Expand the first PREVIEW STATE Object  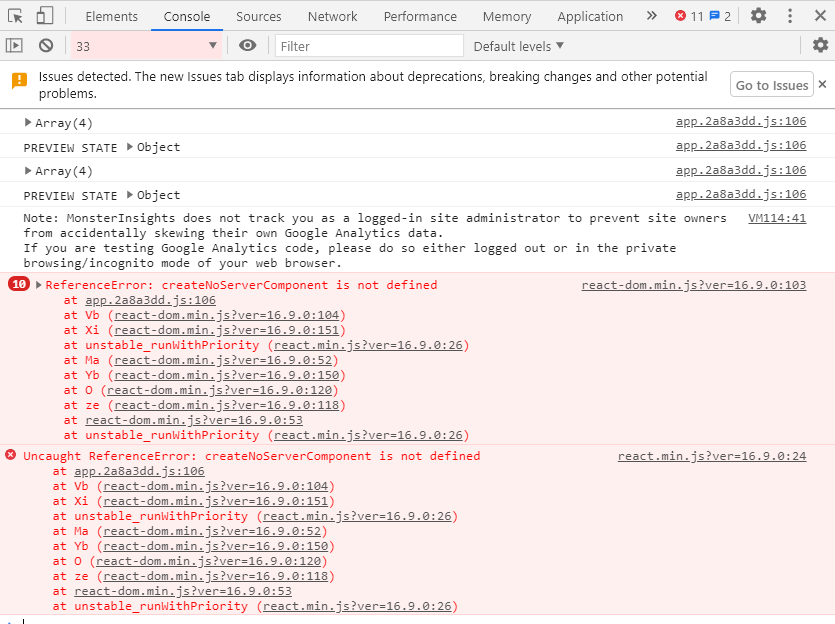[x=130, y=147]
